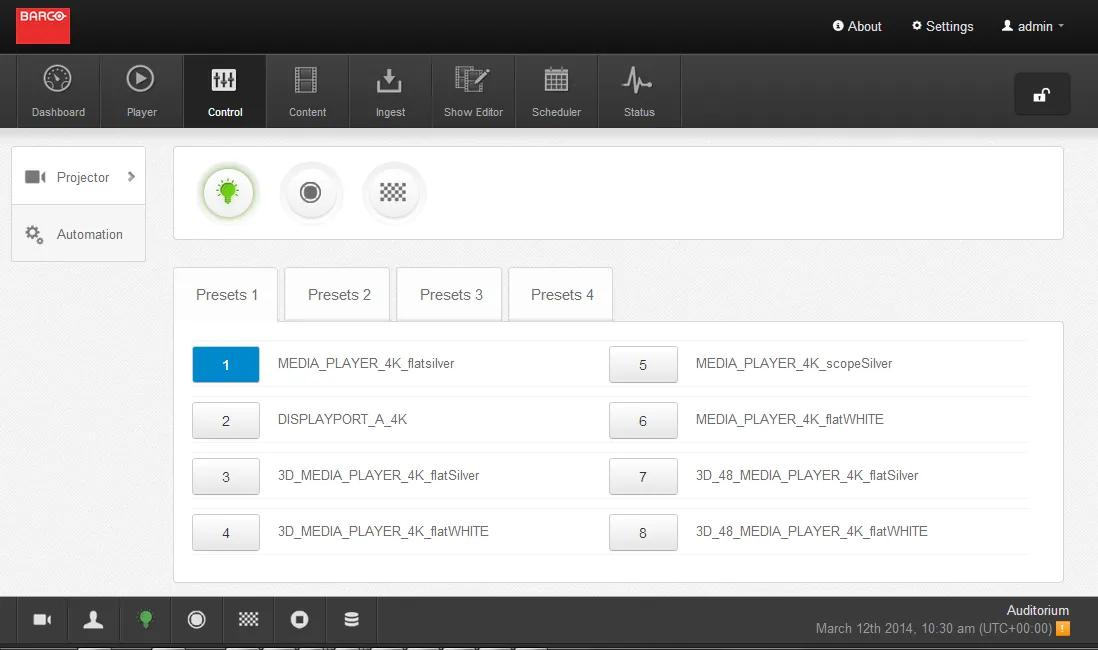Toggle the green lamp button in top panel
The image size is (1098, 650).
(x=229, y=192)
